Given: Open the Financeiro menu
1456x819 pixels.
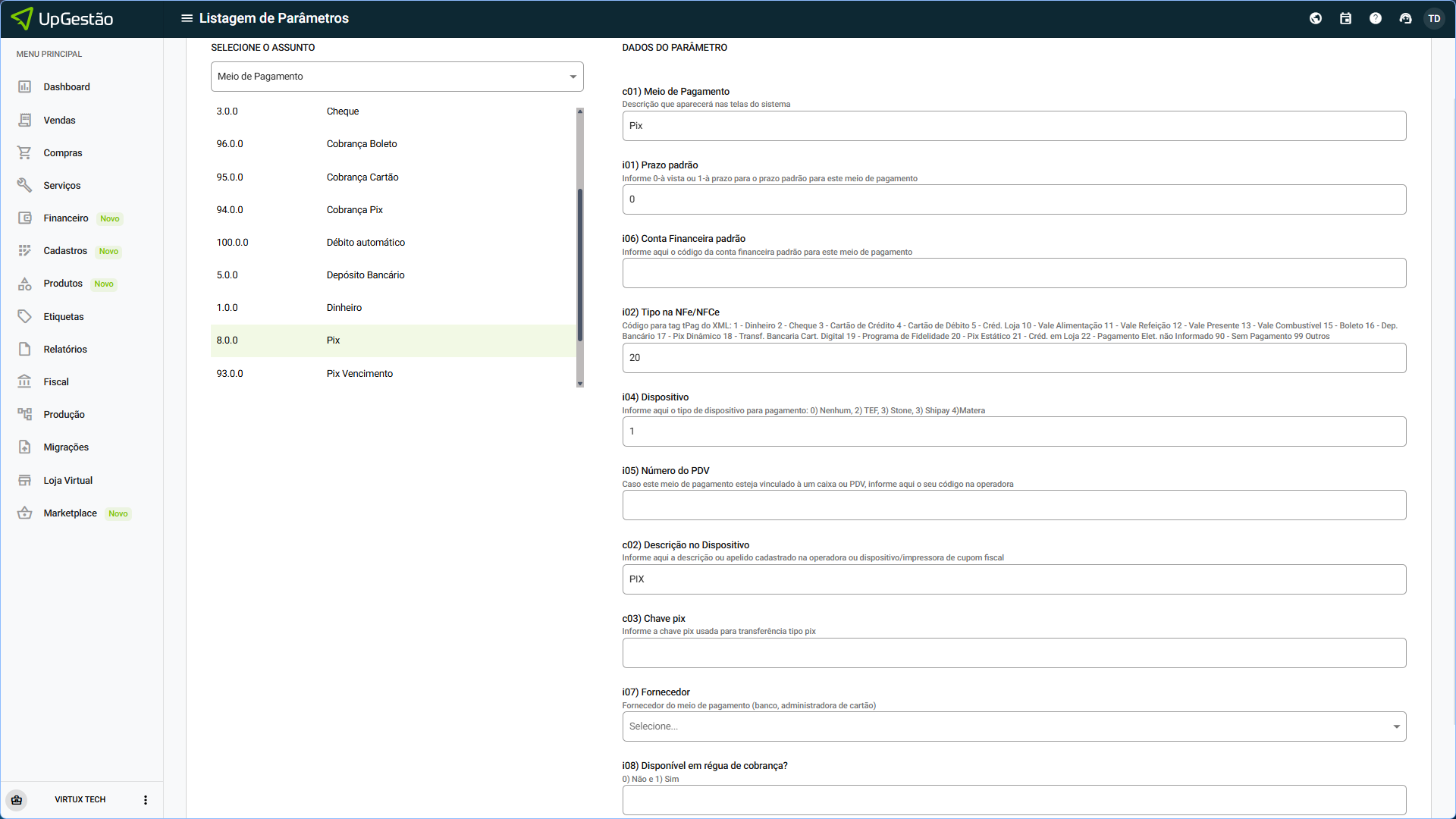Looking at the screenshot, I should pos(66,218).
